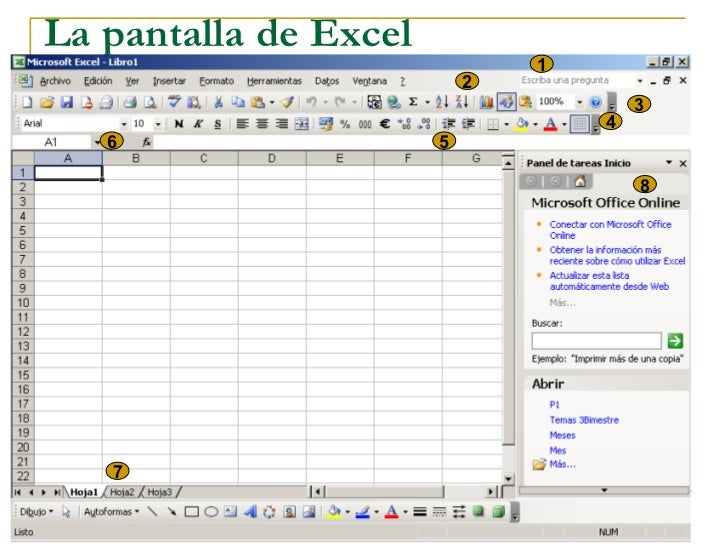
Task: Center text with the center align icon
Action: (x=262, y=124)
